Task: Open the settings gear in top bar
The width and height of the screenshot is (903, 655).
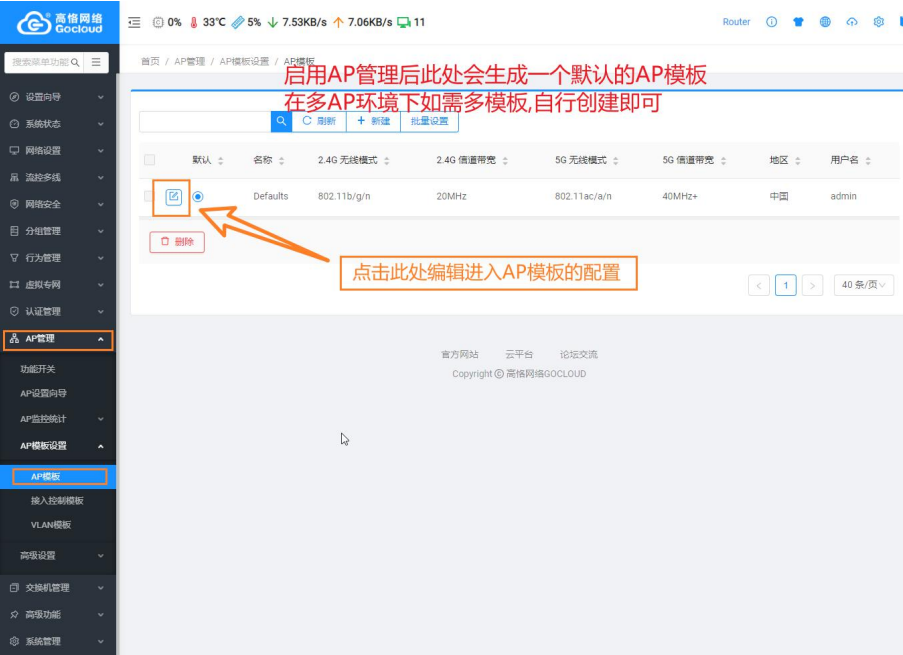Action: point(878,22)
